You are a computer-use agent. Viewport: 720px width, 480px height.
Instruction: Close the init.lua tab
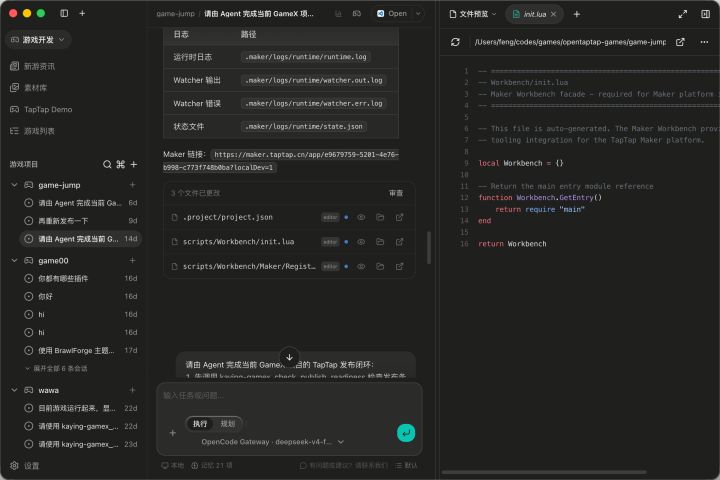[x=553, y=14]
